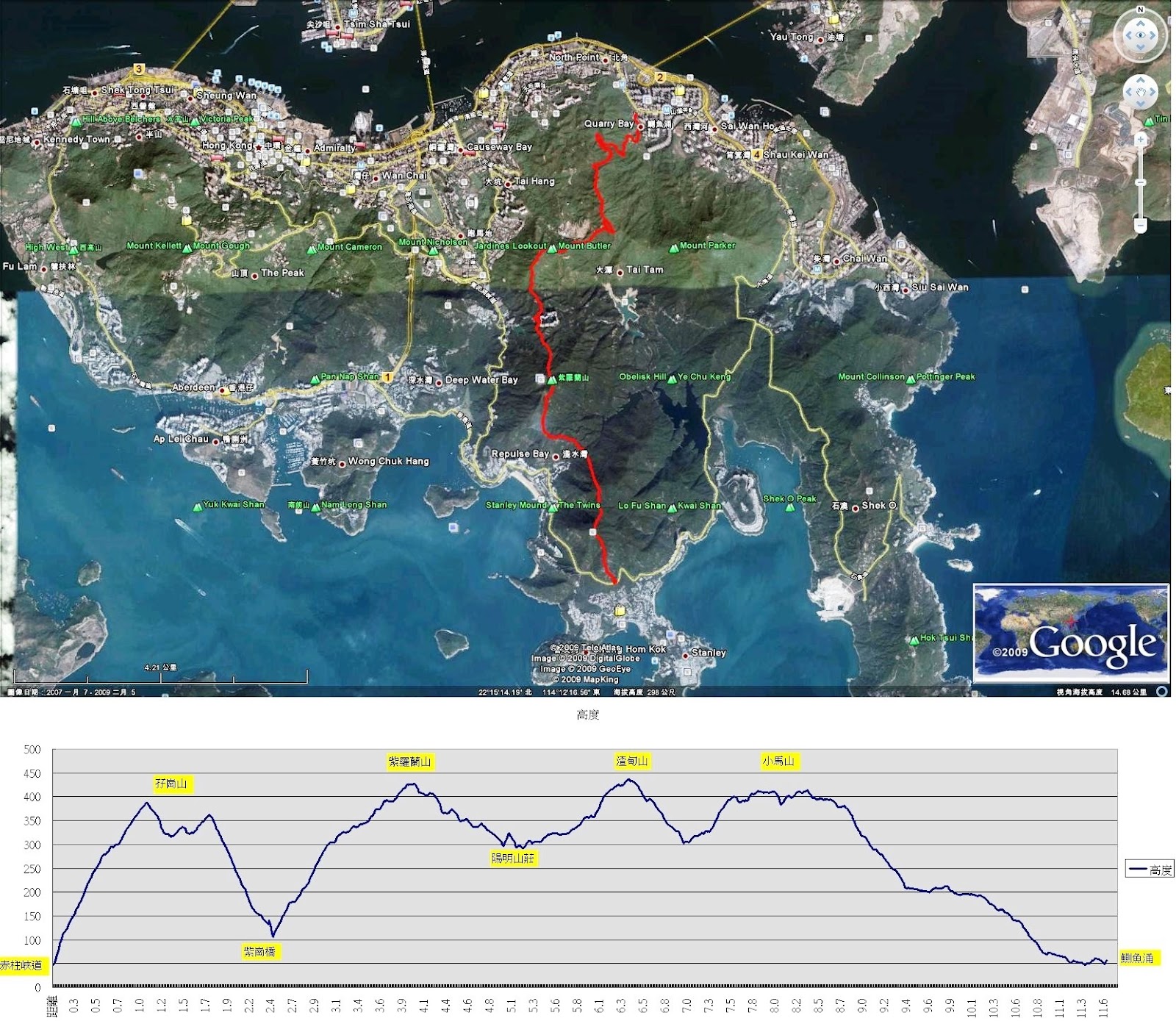Click the zoom slider handle

(1141, 182)
